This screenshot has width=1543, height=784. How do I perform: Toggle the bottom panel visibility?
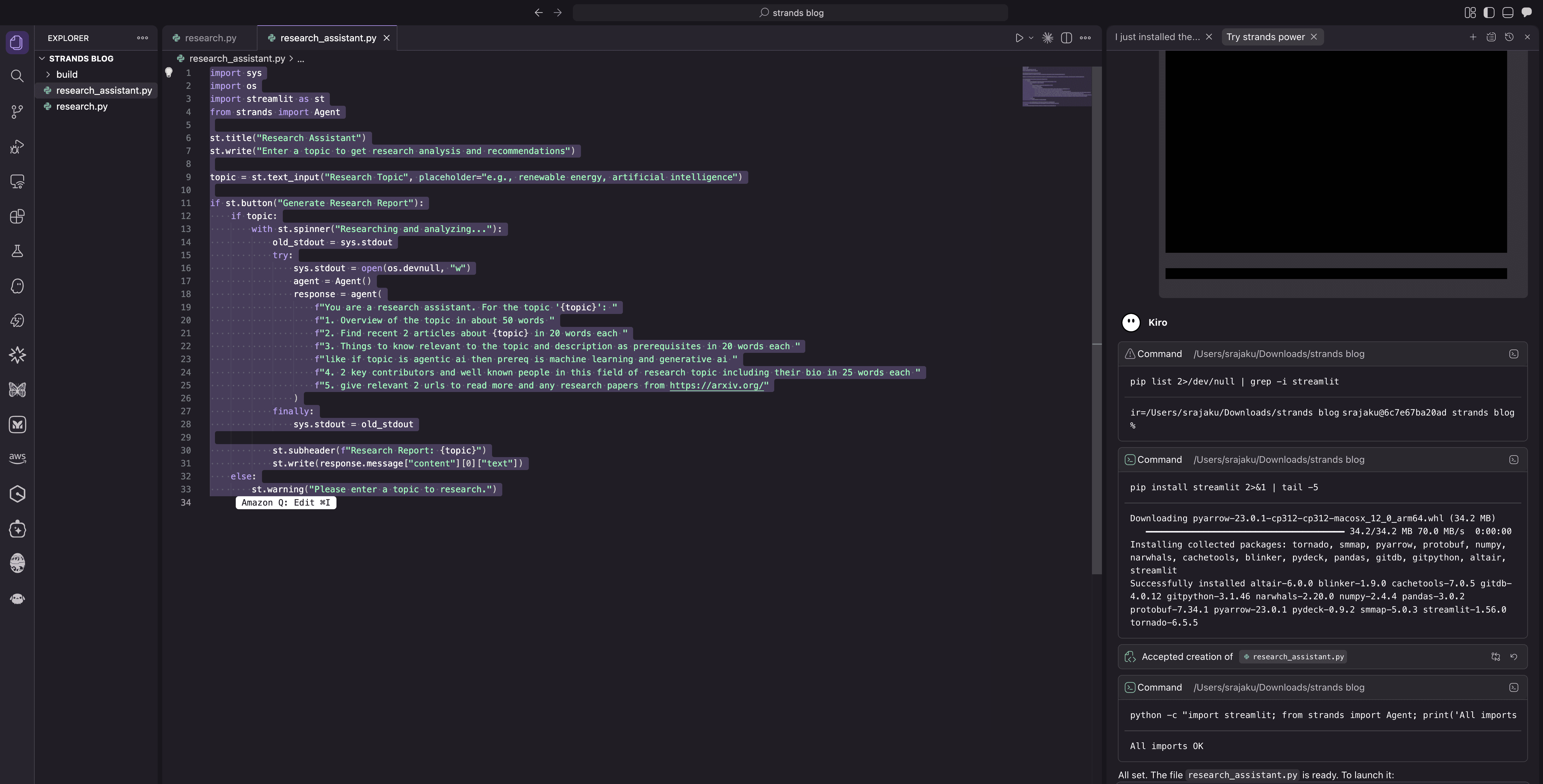[x=1508, y=13]
